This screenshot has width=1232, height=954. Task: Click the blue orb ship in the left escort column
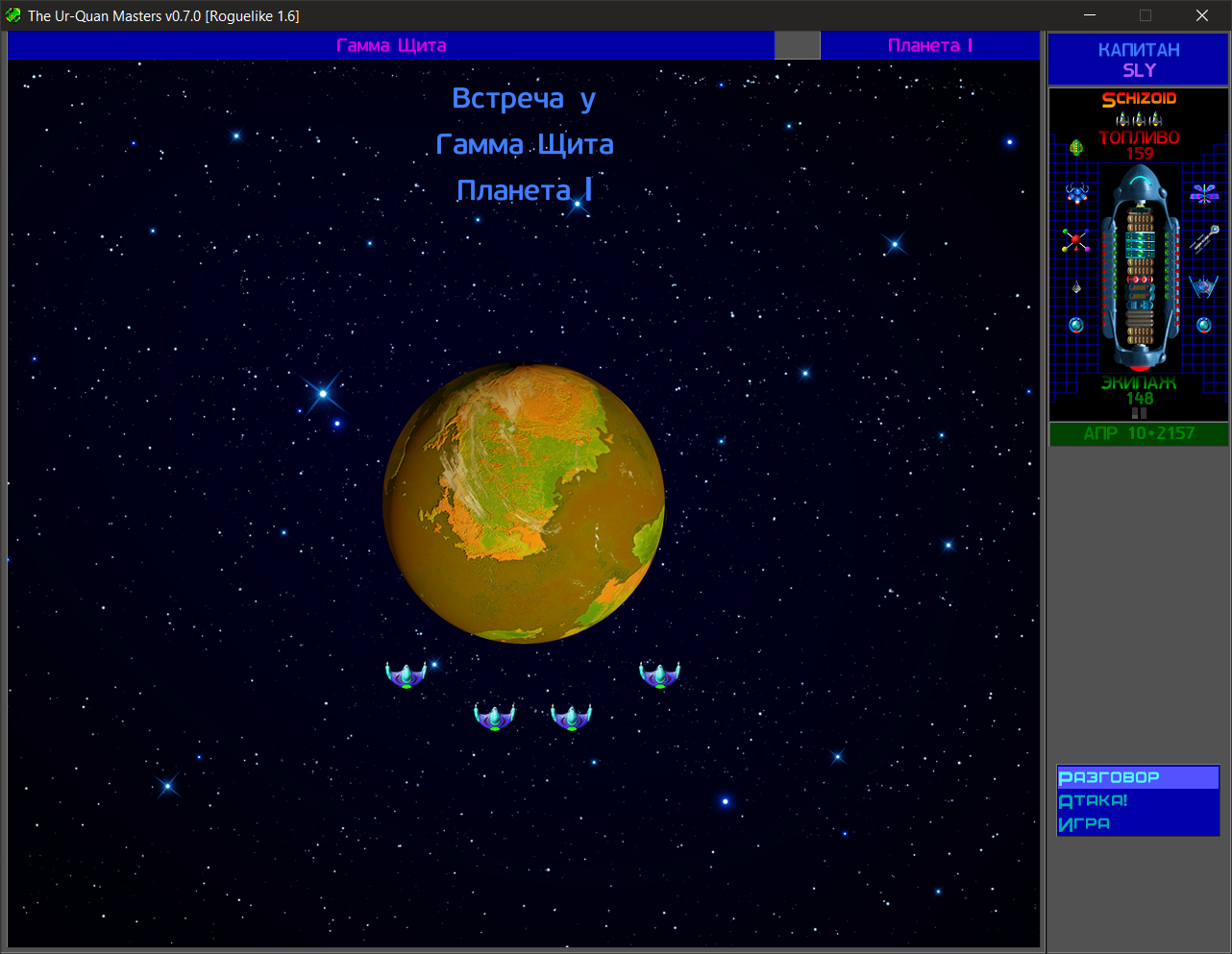click(1076, 325)
